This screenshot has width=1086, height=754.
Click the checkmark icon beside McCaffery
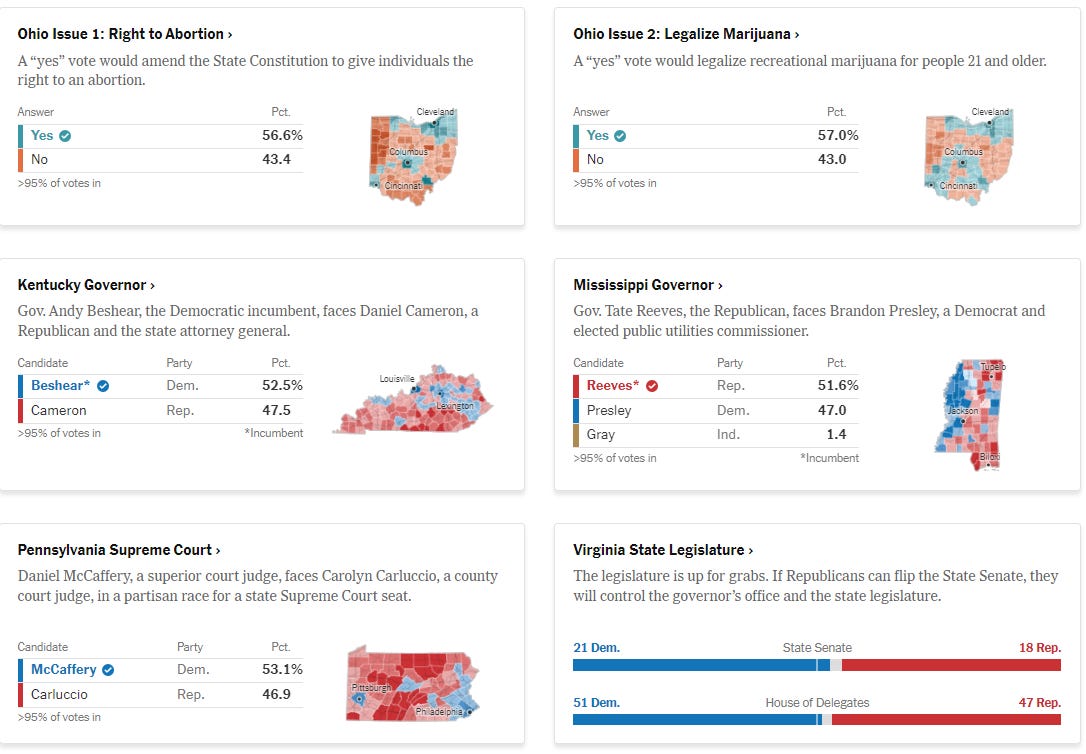coord(108,670)
